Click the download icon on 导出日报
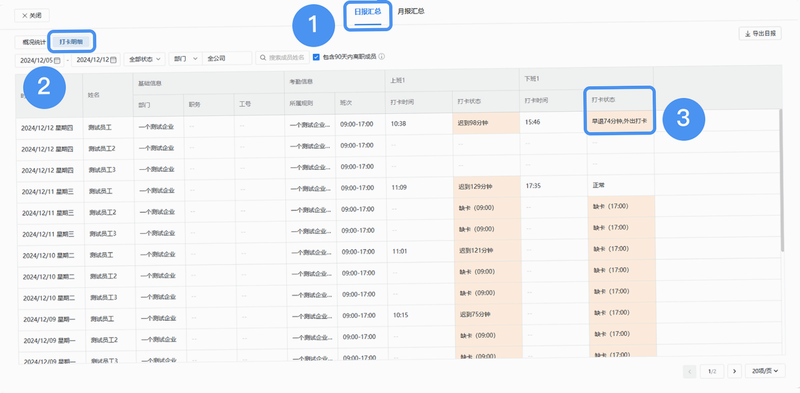 [x=748, y=34]
